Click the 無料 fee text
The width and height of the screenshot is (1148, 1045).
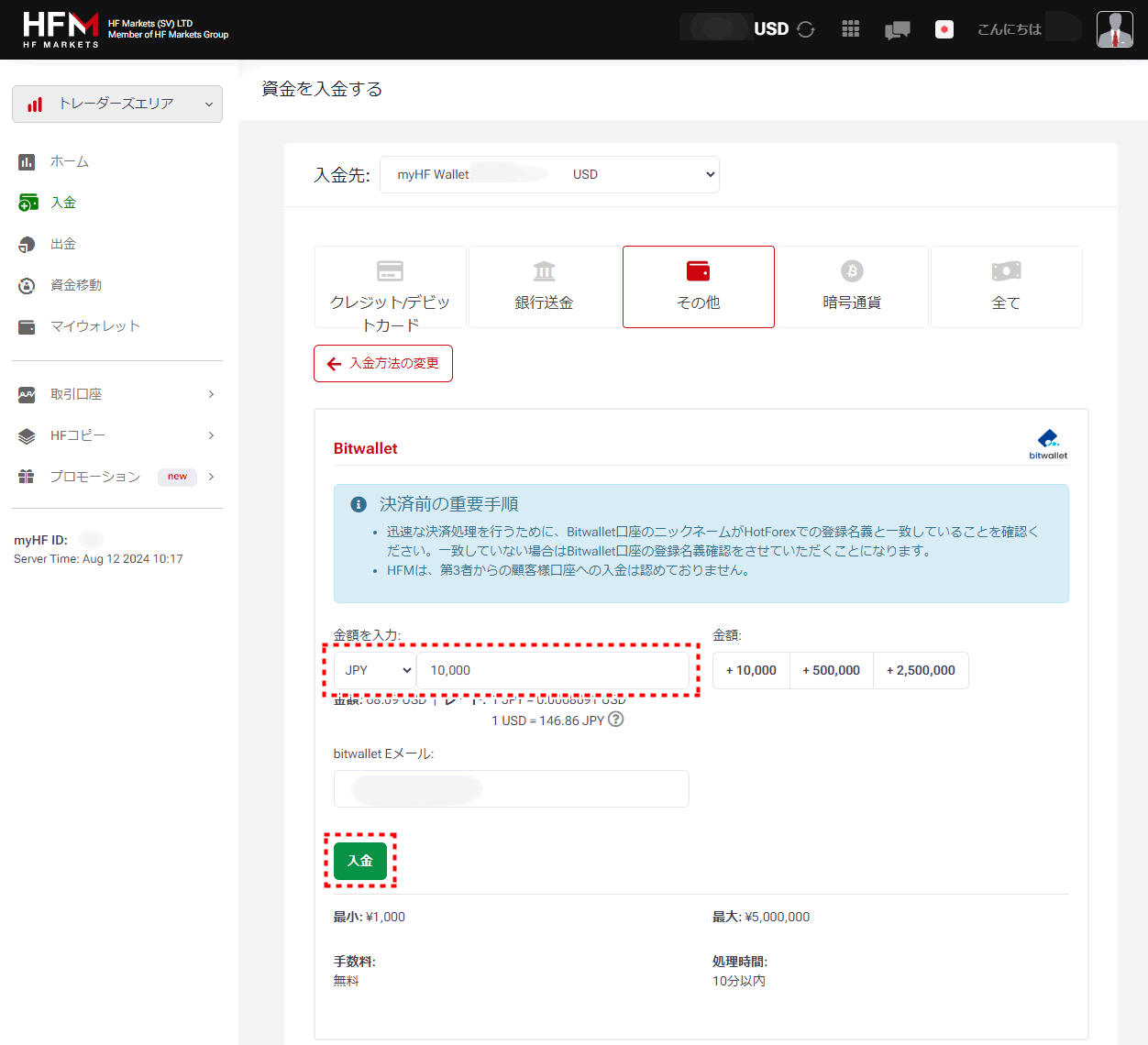click(347, 981)
